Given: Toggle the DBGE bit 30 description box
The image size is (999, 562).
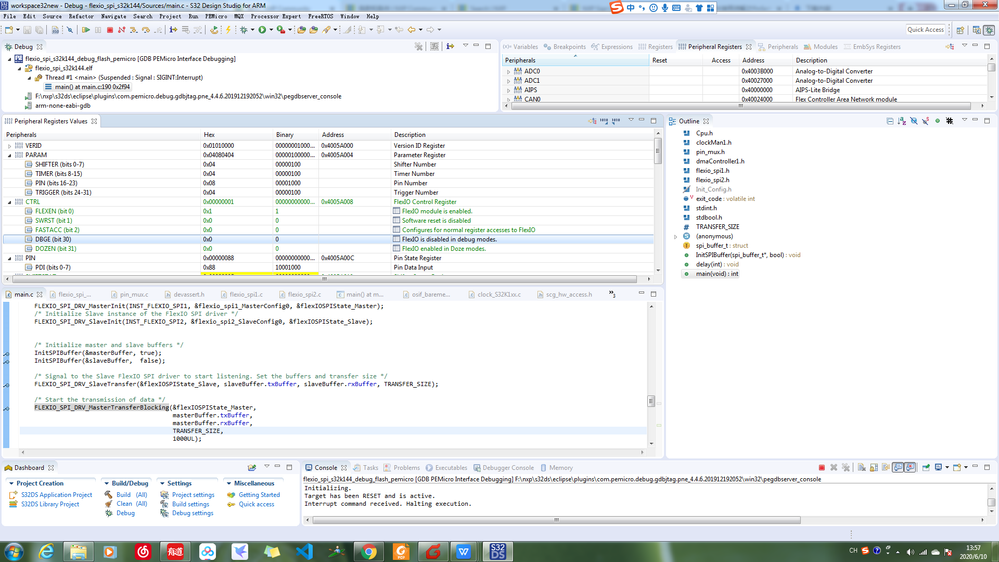Looking at the screenshot, I should [397, 239].
